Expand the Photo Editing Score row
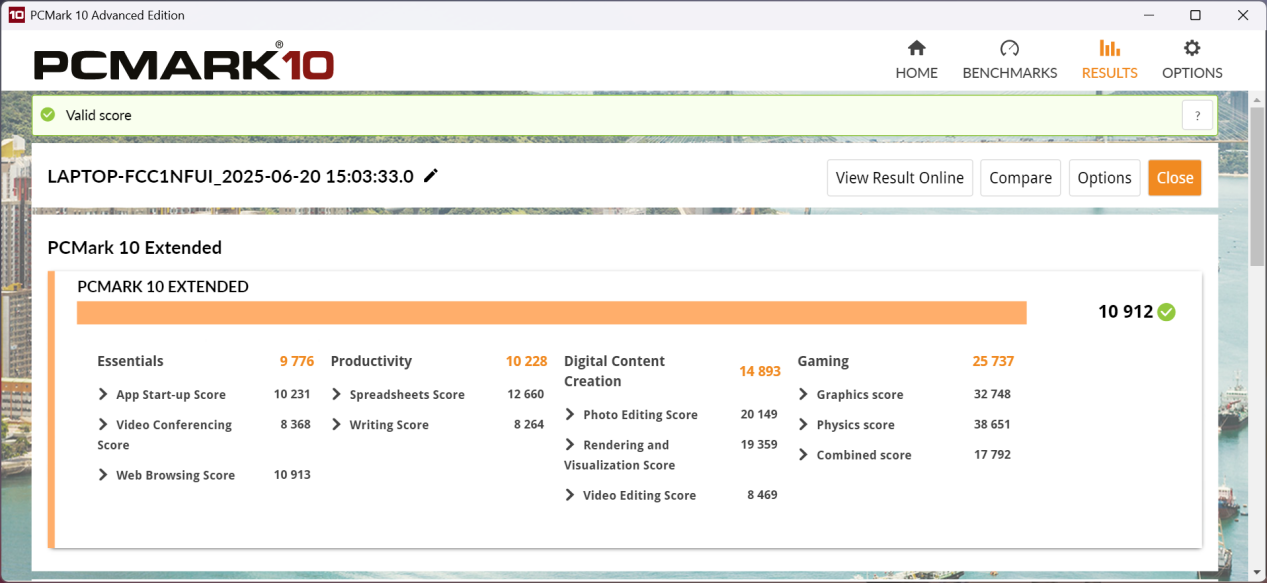 pos(570,415)
